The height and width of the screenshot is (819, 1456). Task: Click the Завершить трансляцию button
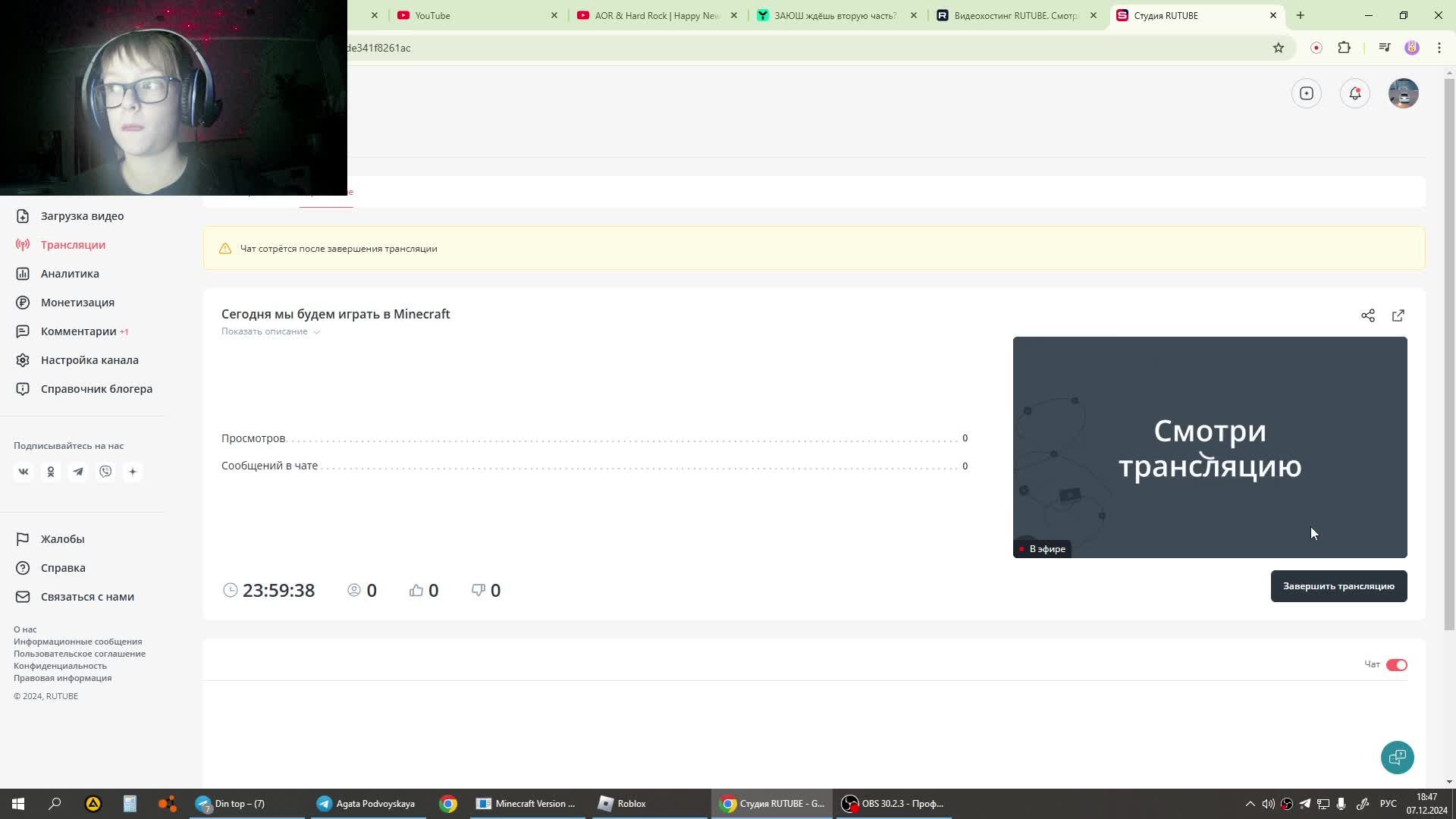[1339, 586]
